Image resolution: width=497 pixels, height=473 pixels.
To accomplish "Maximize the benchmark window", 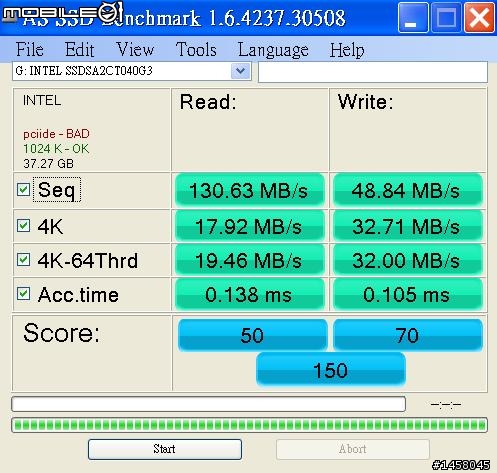I will [x=446, y=17].
